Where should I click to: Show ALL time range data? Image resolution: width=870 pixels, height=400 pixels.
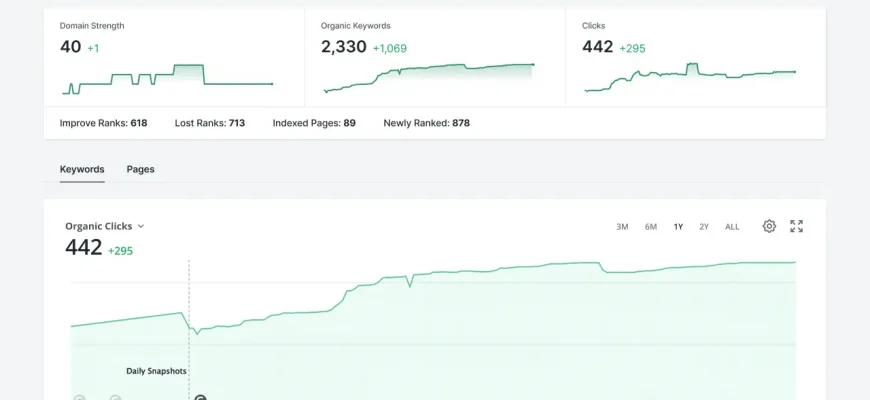tap(732, 227)
